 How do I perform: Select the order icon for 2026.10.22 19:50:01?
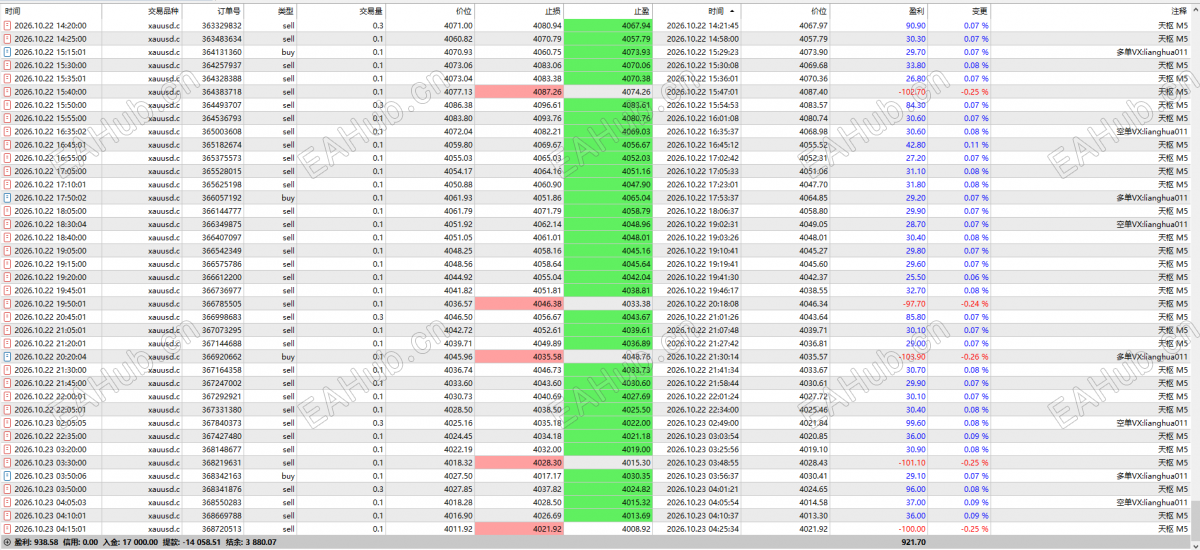pos(8,303)
